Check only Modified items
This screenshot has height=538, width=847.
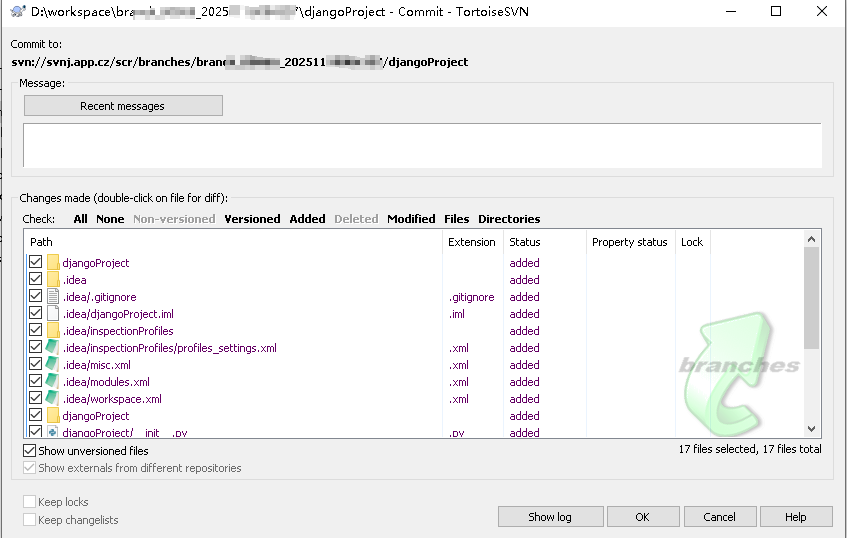point(411,219)
